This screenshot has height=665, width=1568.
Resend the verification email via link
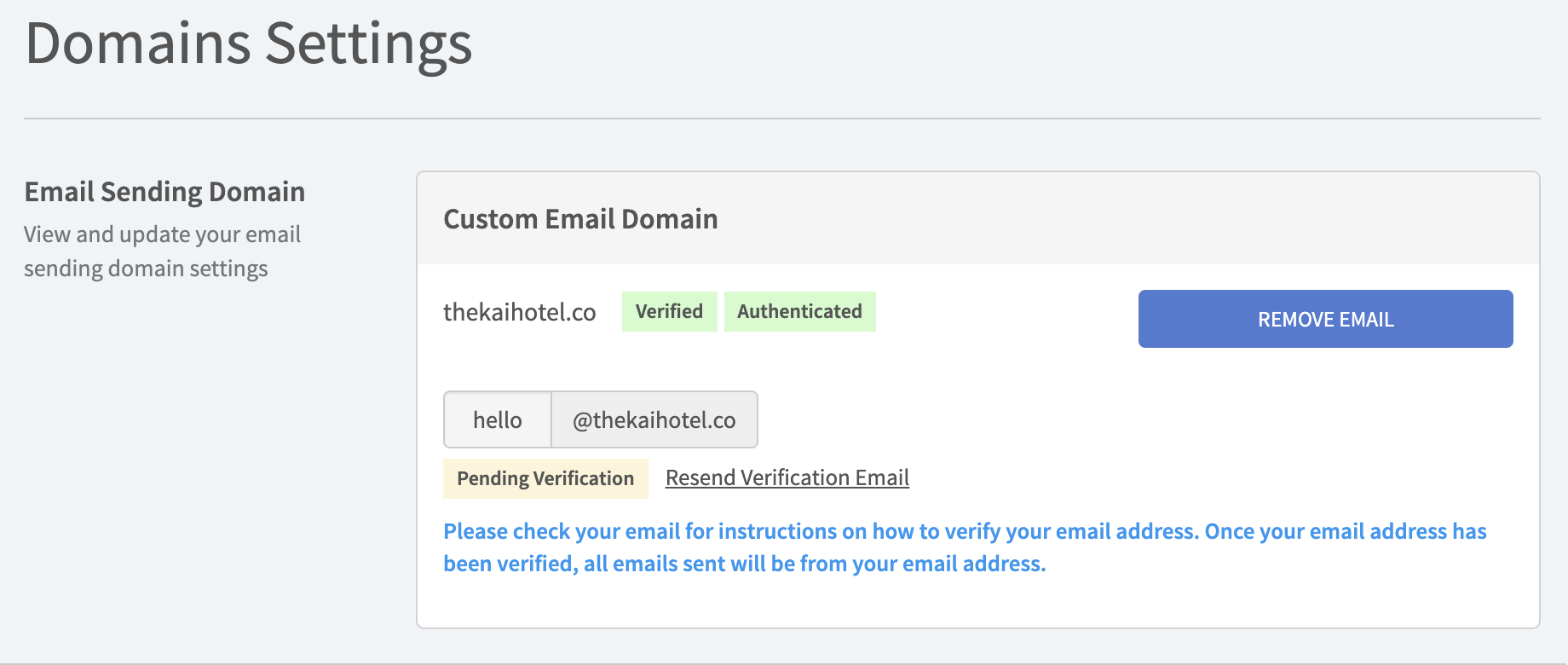pyautogui.click(x=787, y=477)
